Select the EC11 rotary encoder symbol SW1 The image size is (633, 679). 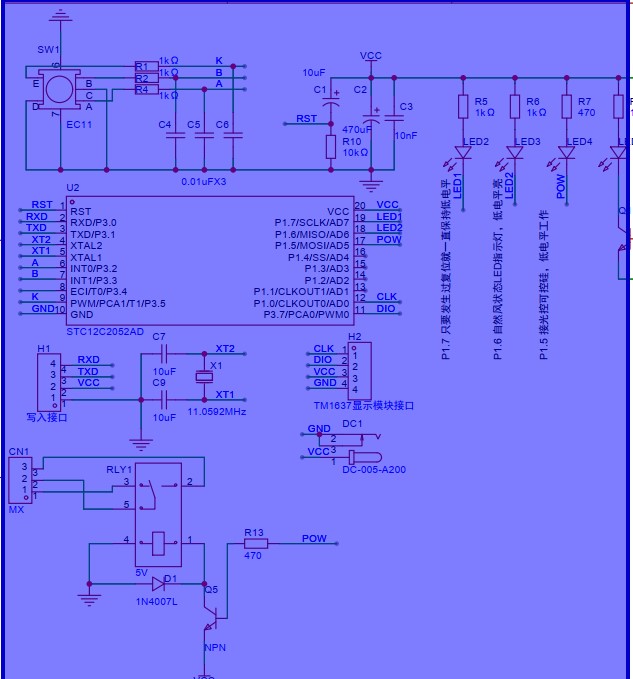point(59,90)
